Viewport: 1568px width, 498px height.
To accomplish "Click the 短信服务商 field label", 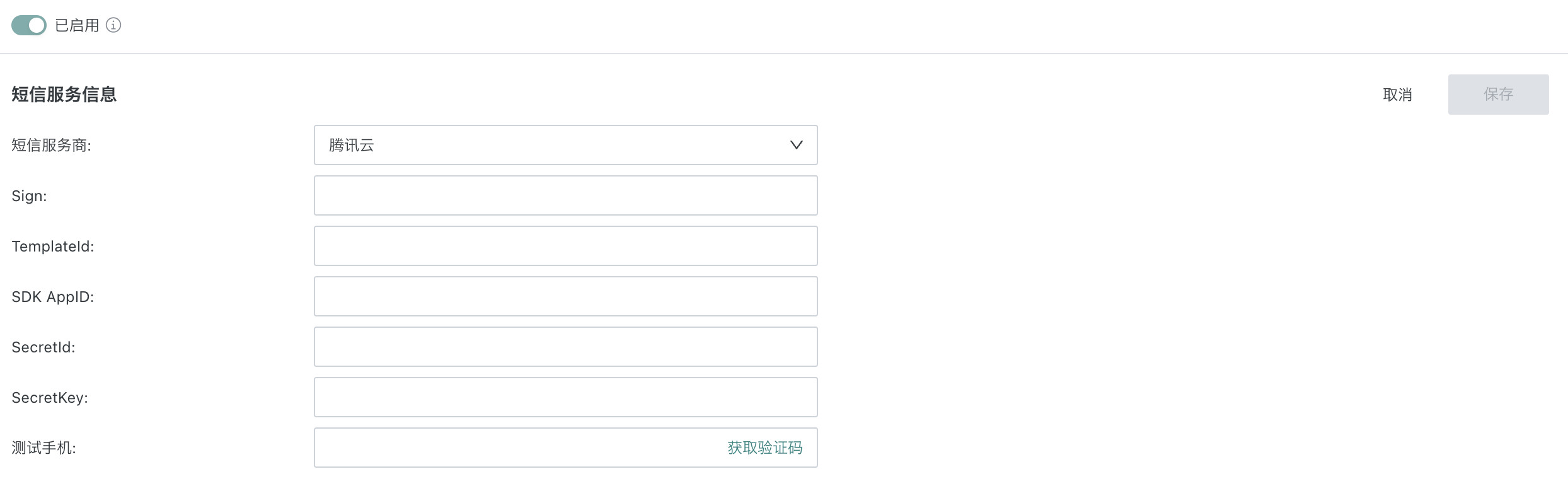I will pos(51,145).
